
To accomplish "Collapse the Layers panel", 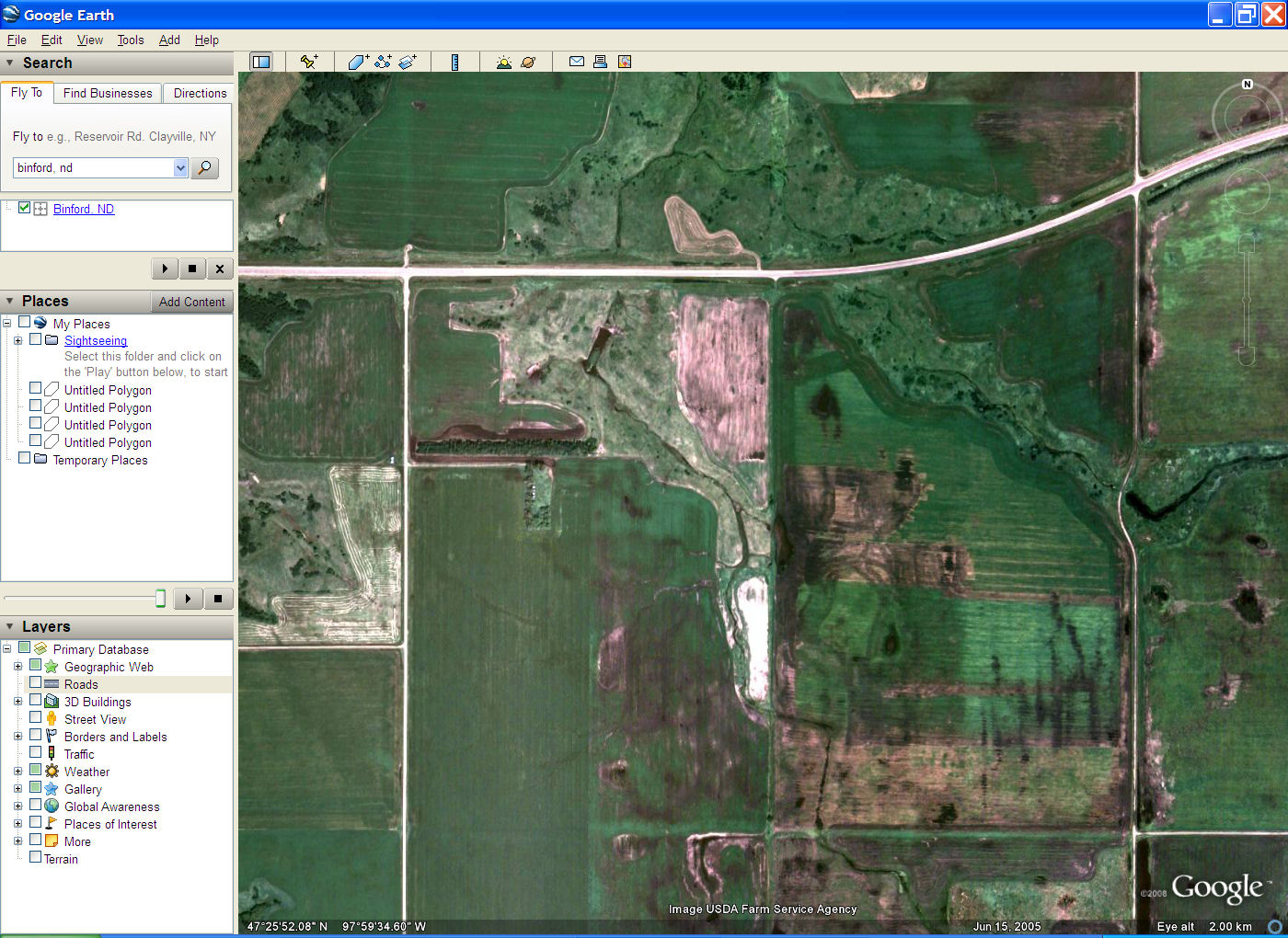I will pyautogui.click(x=10, y=626).
